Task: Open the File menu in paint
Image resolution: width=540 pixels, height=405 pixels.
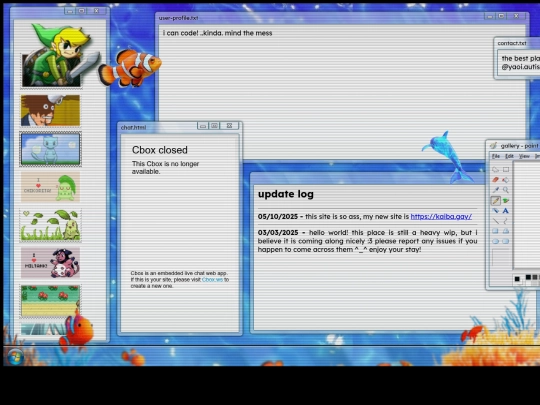Action: pos(496,156)
